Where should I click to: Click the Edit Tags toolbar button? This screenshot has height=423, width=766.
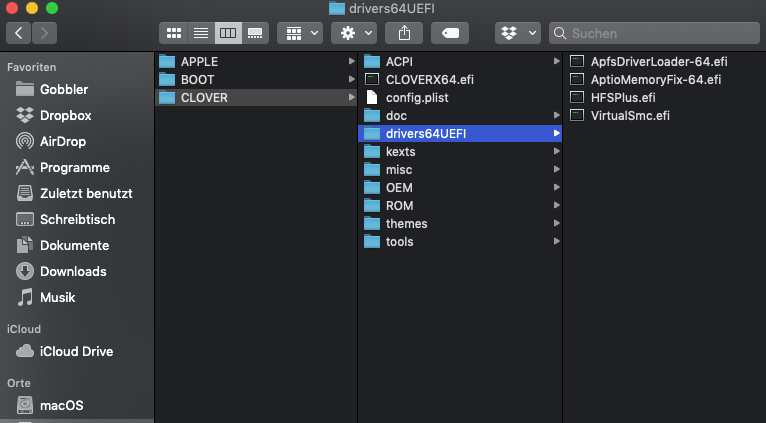(450, 33)
